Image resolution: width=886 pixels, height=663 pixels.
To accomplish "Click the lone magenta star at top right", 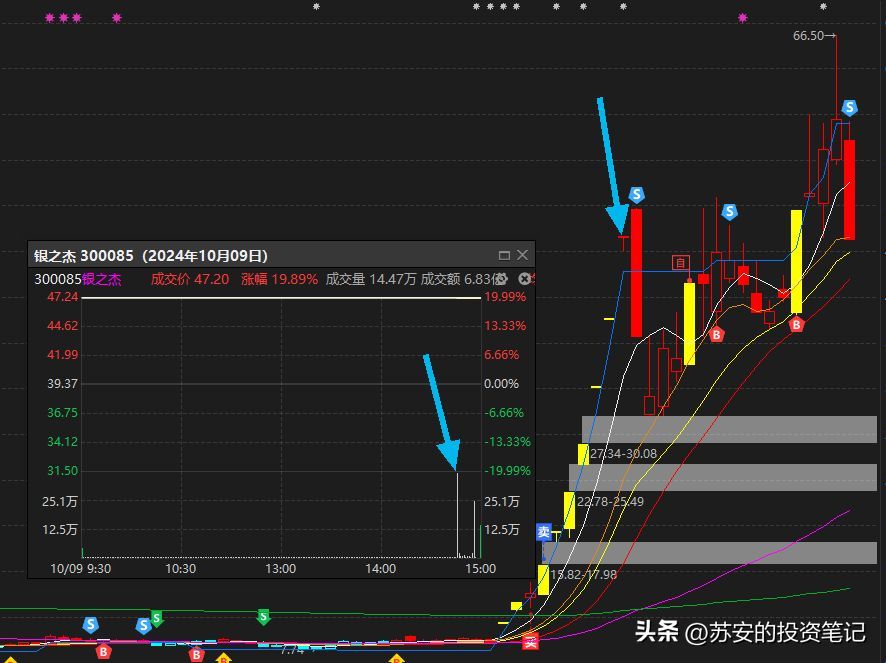I will tap(742, 18).
